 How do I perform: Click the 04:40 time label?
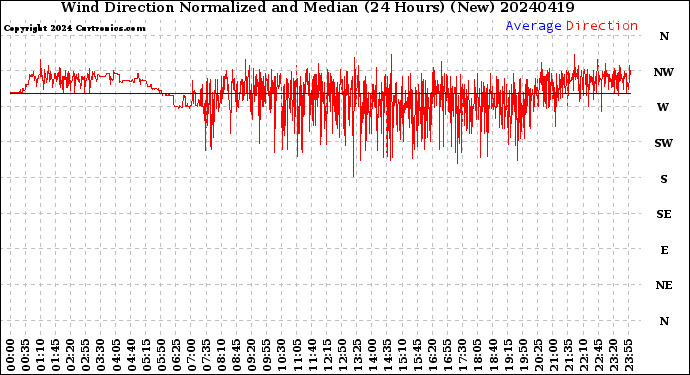(x=131, y=355)
